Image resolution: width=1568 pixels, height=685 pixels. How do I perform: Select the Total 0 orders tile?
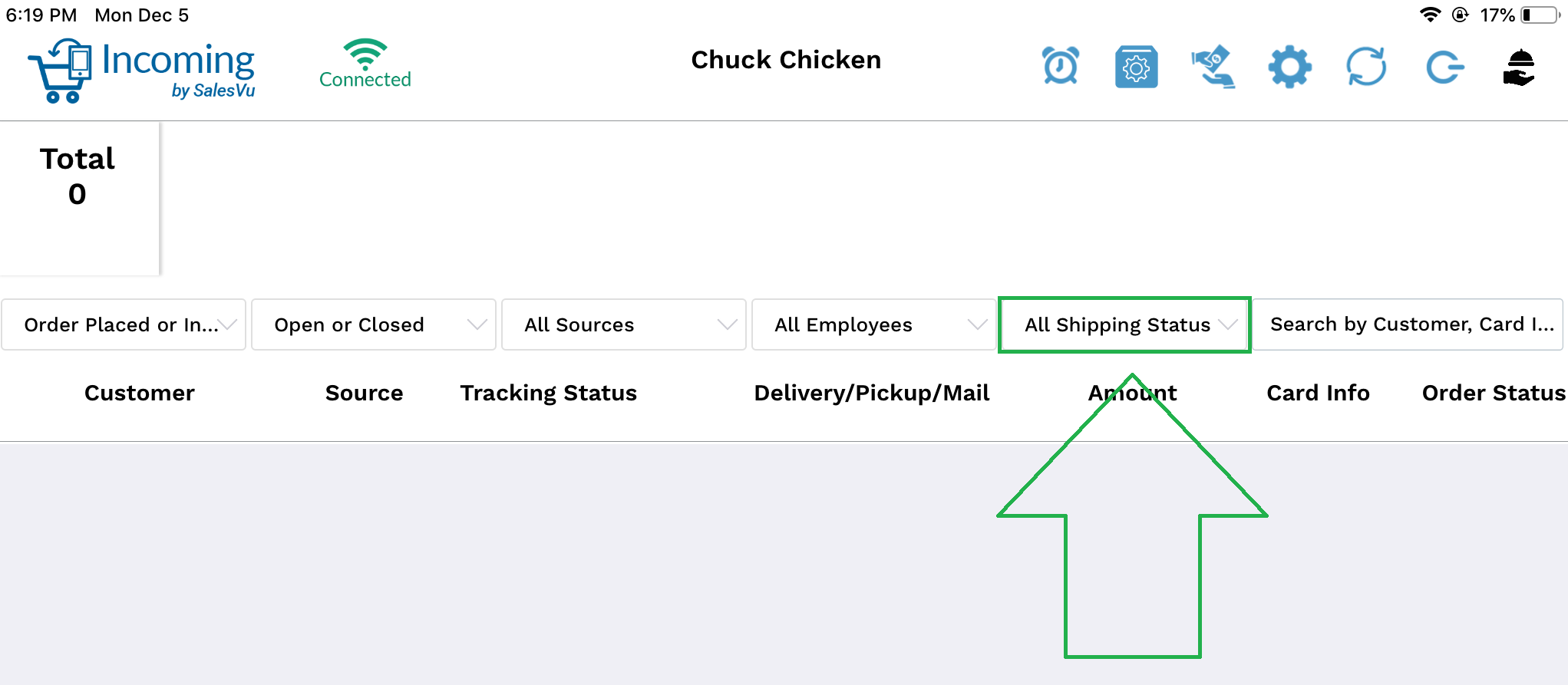[x=79, y=198]
